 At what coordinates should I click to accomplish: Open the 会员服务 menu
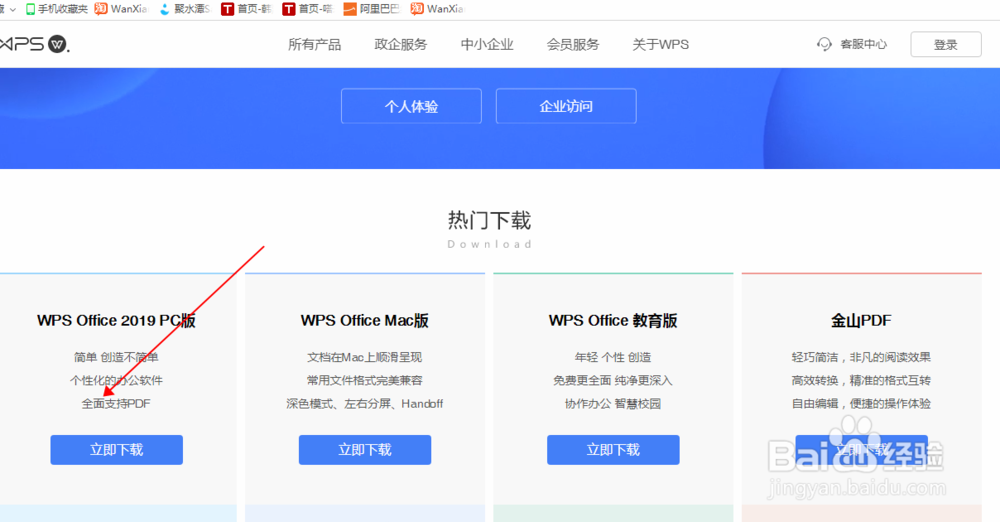tap(573, 45)
